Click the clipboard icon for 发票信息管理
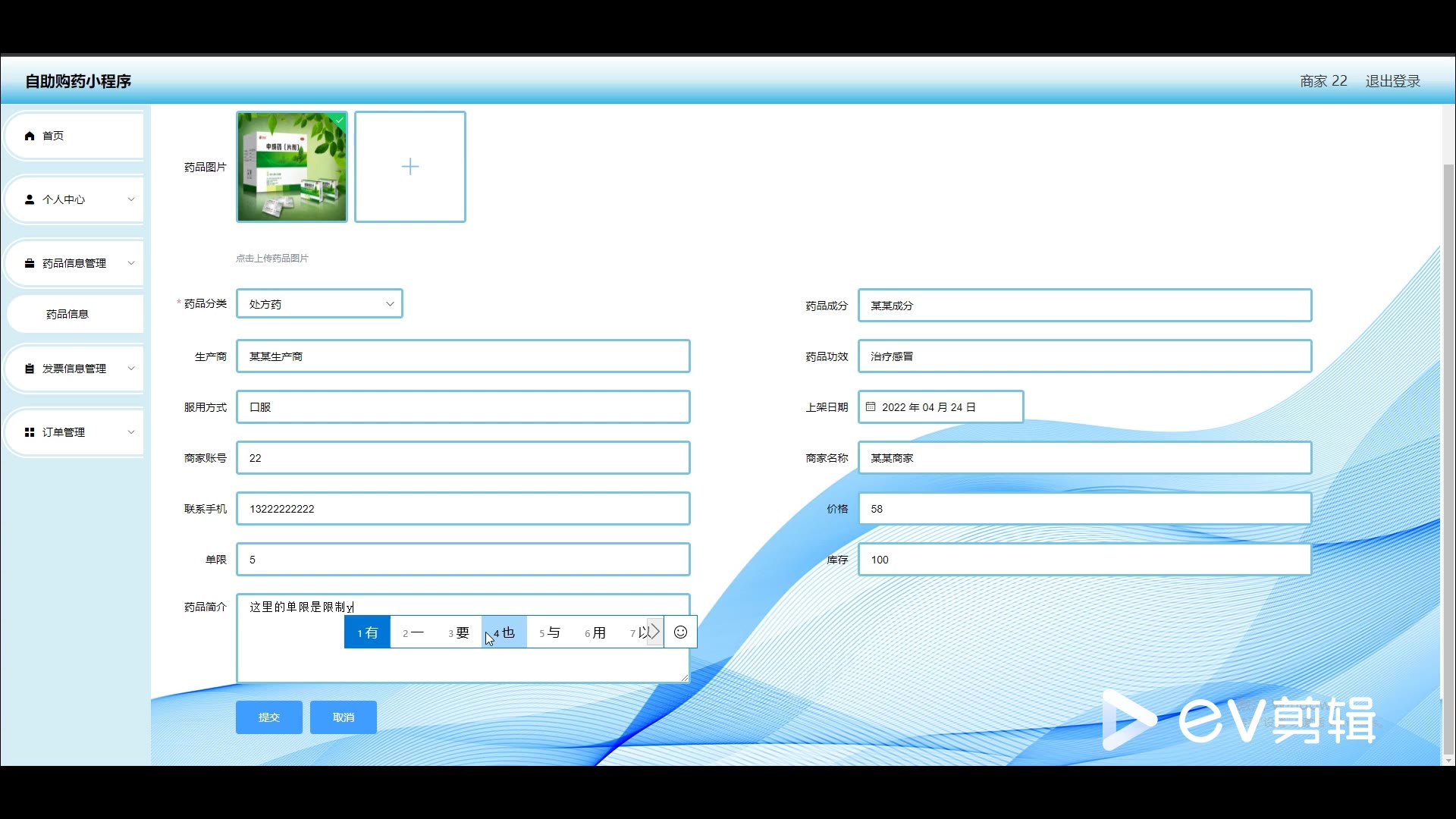Screen dimensions: 1456x819 (30, 369)
